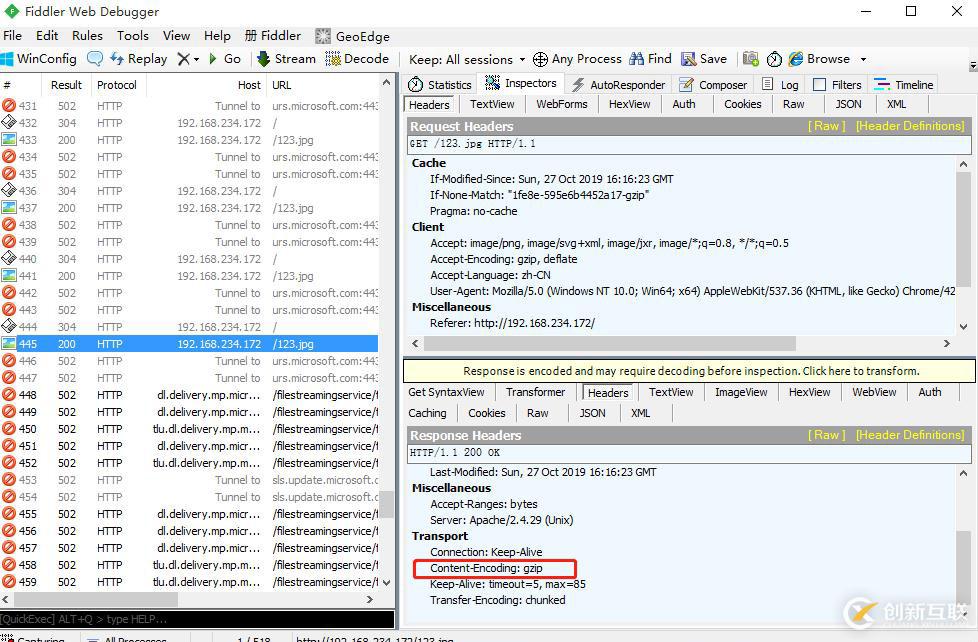Open the Log tab

coord(781,84)
